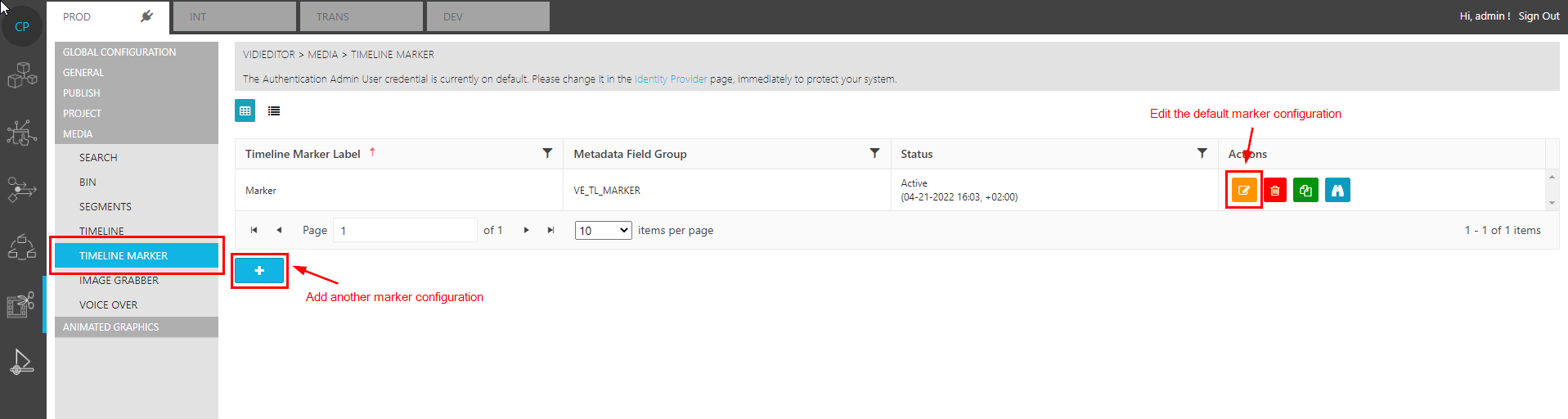The image size is (1568, 419).
Task: Open the Status column filter
Action: click(1202, 153)
